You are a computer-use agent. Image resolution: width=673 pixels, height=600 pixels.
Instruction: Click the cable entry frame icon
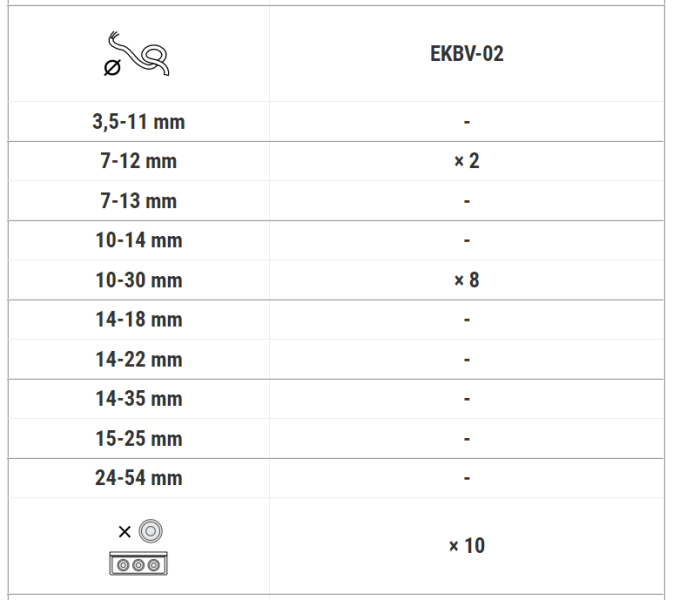tap(139, 564)
